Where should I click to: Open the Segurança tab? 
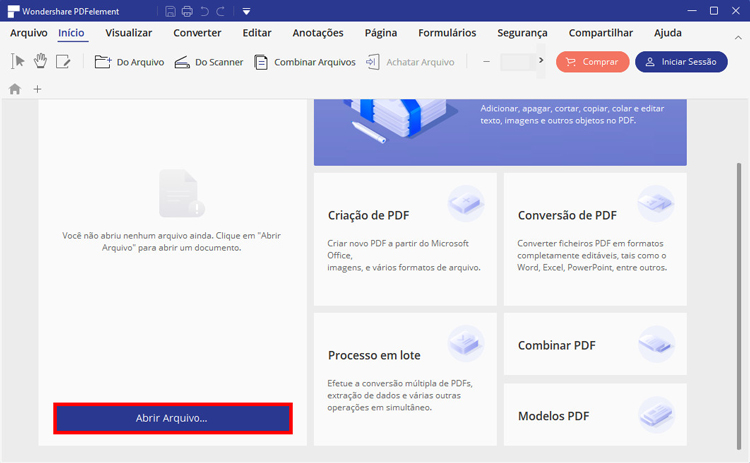(x=522, y=33)
